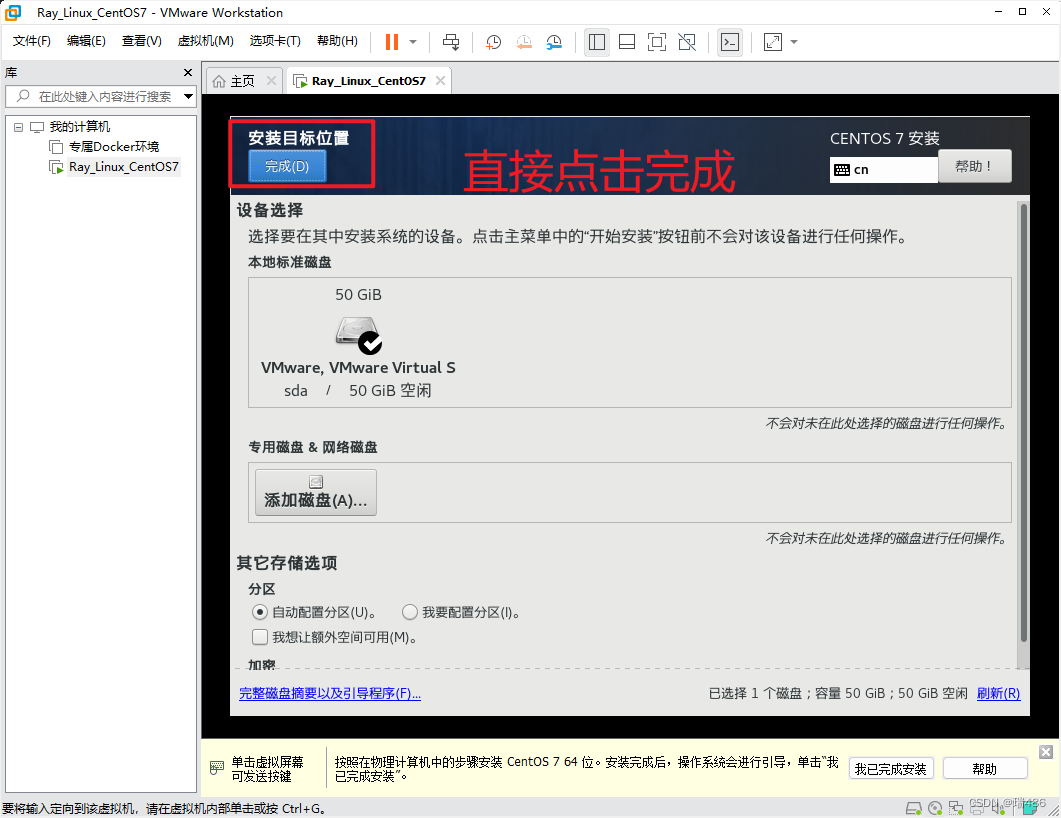Viewport: 1061px width, 818px height.
Task: Open 完整磁盘摘要以及引导程序(F)... link
Action: pos(330,694)
